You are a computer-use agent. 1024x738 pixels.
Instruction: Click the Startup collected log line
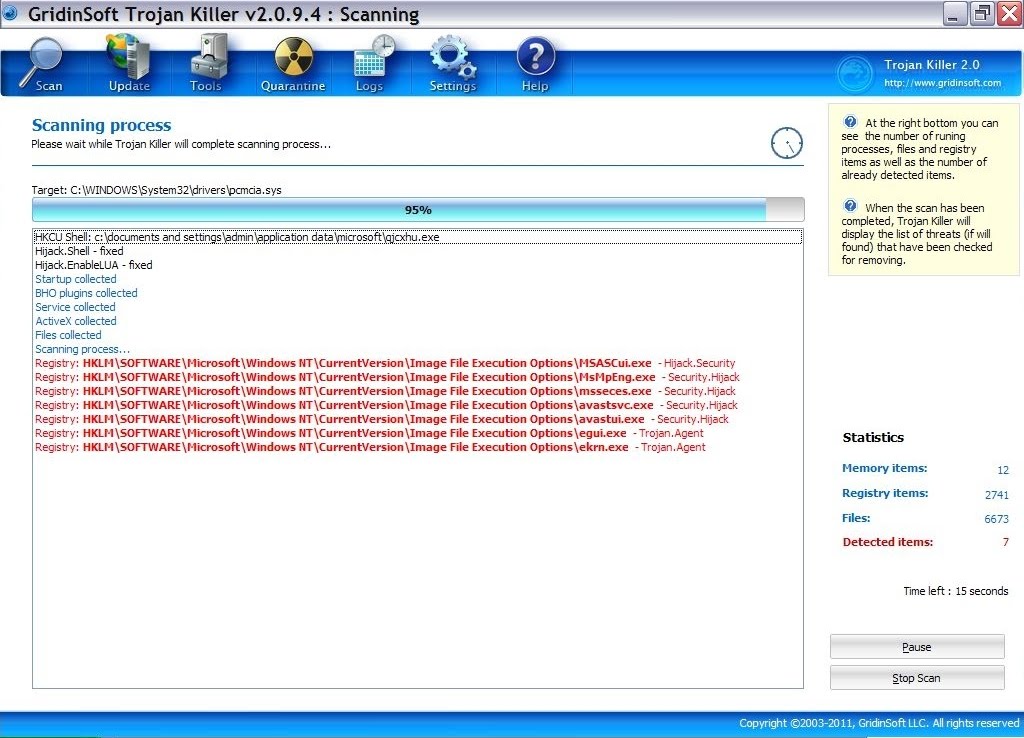(75, 279)
